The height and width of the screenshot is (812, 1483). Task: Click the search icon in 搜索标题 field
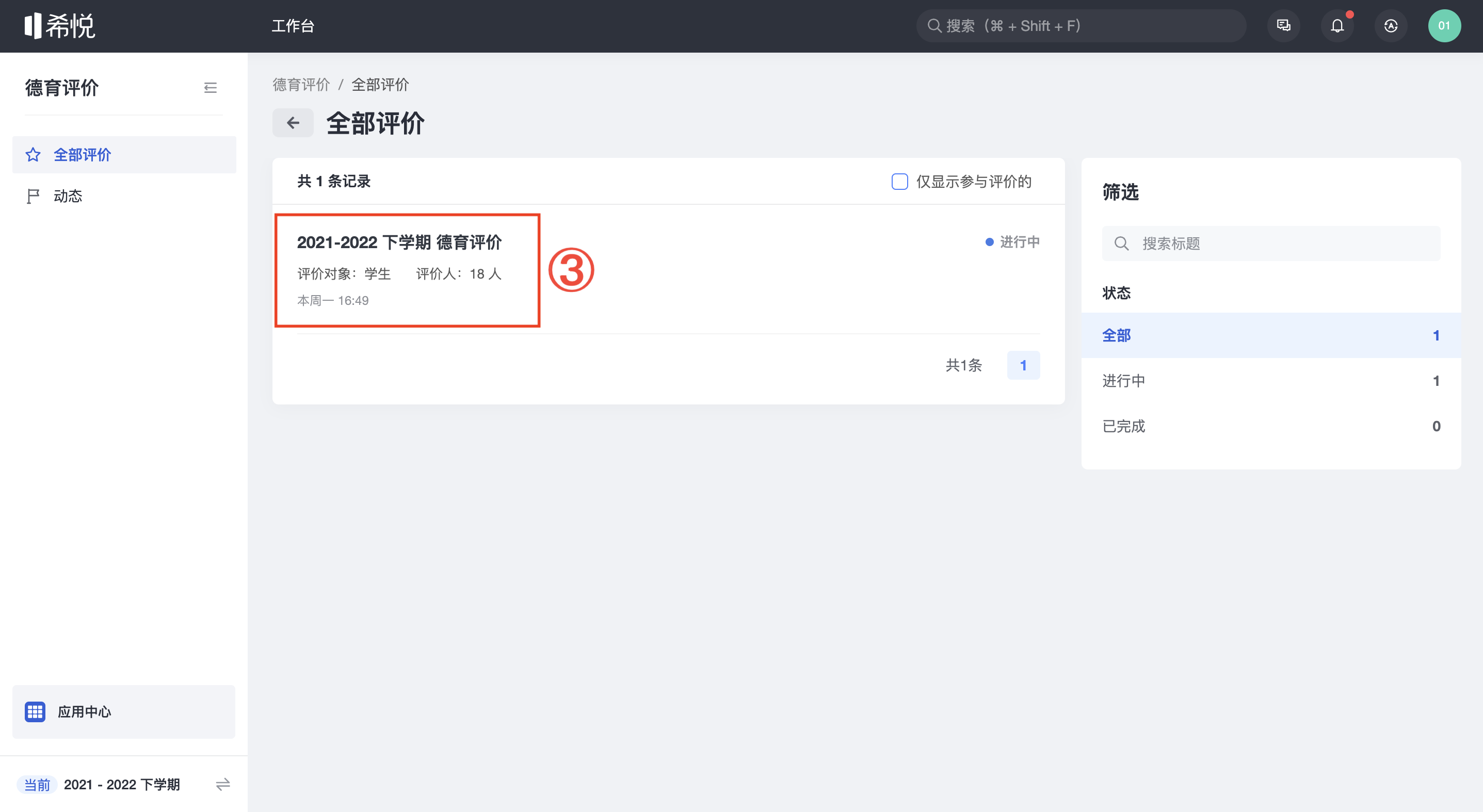(1121, 243)
